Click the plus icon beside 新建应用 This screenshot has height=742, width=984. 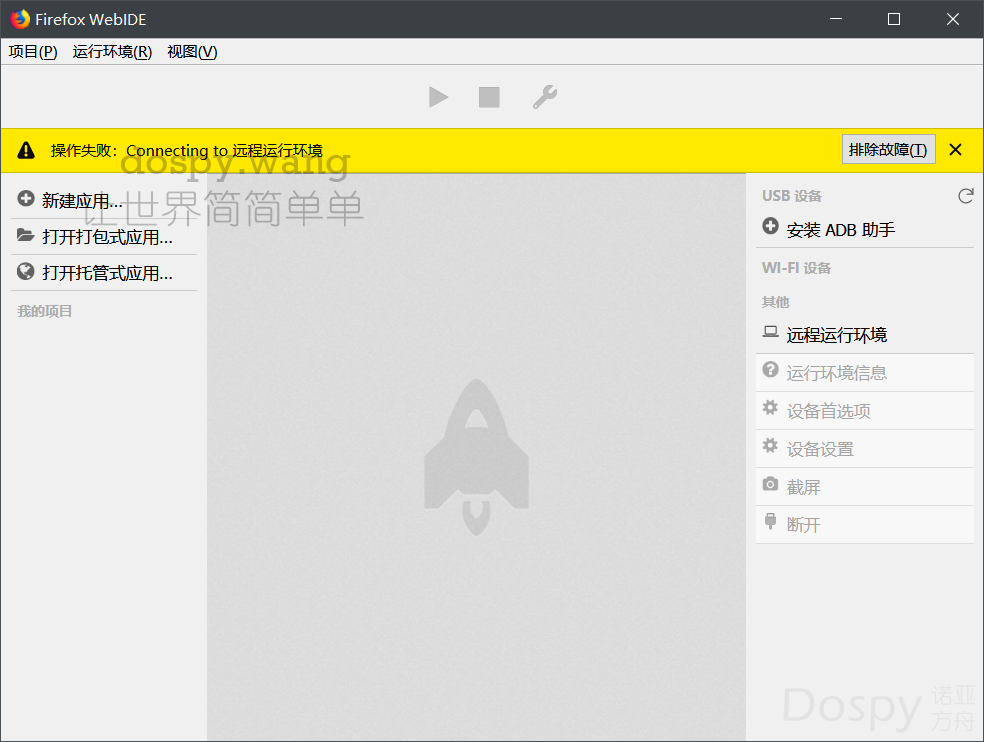(26, 199)
